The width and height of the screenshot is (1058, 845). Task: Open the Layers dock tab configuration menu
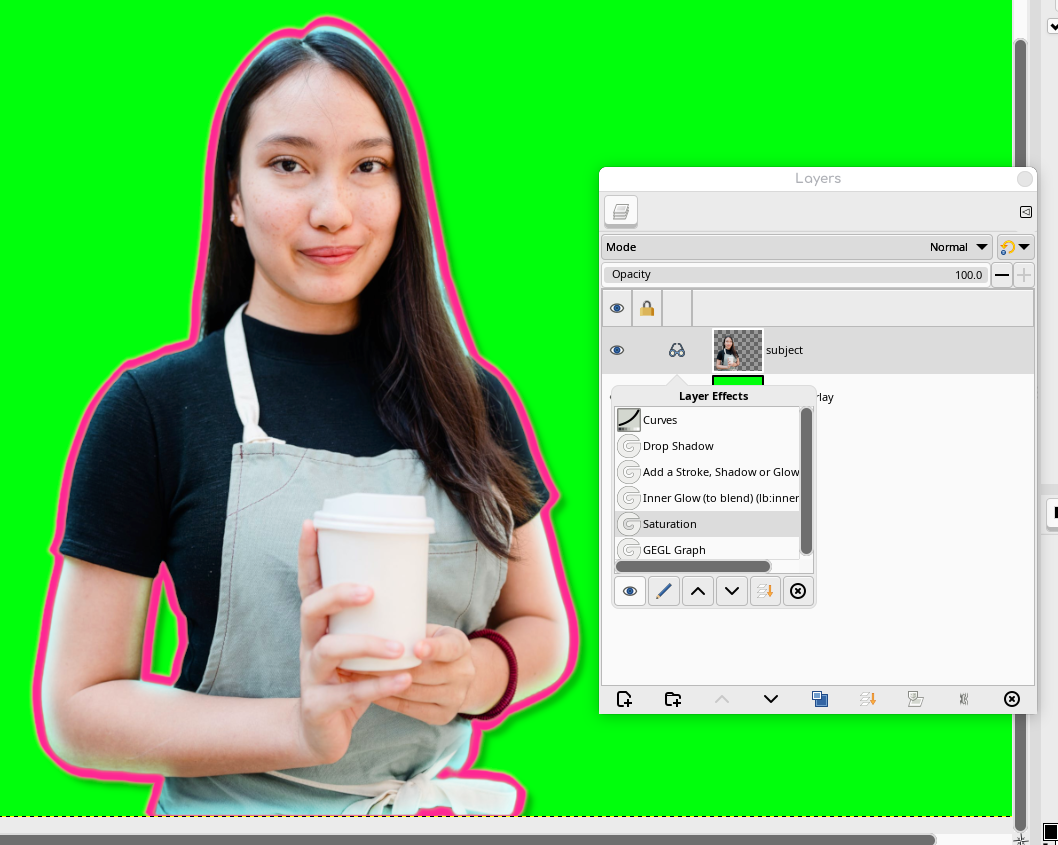coord(1026,212)
